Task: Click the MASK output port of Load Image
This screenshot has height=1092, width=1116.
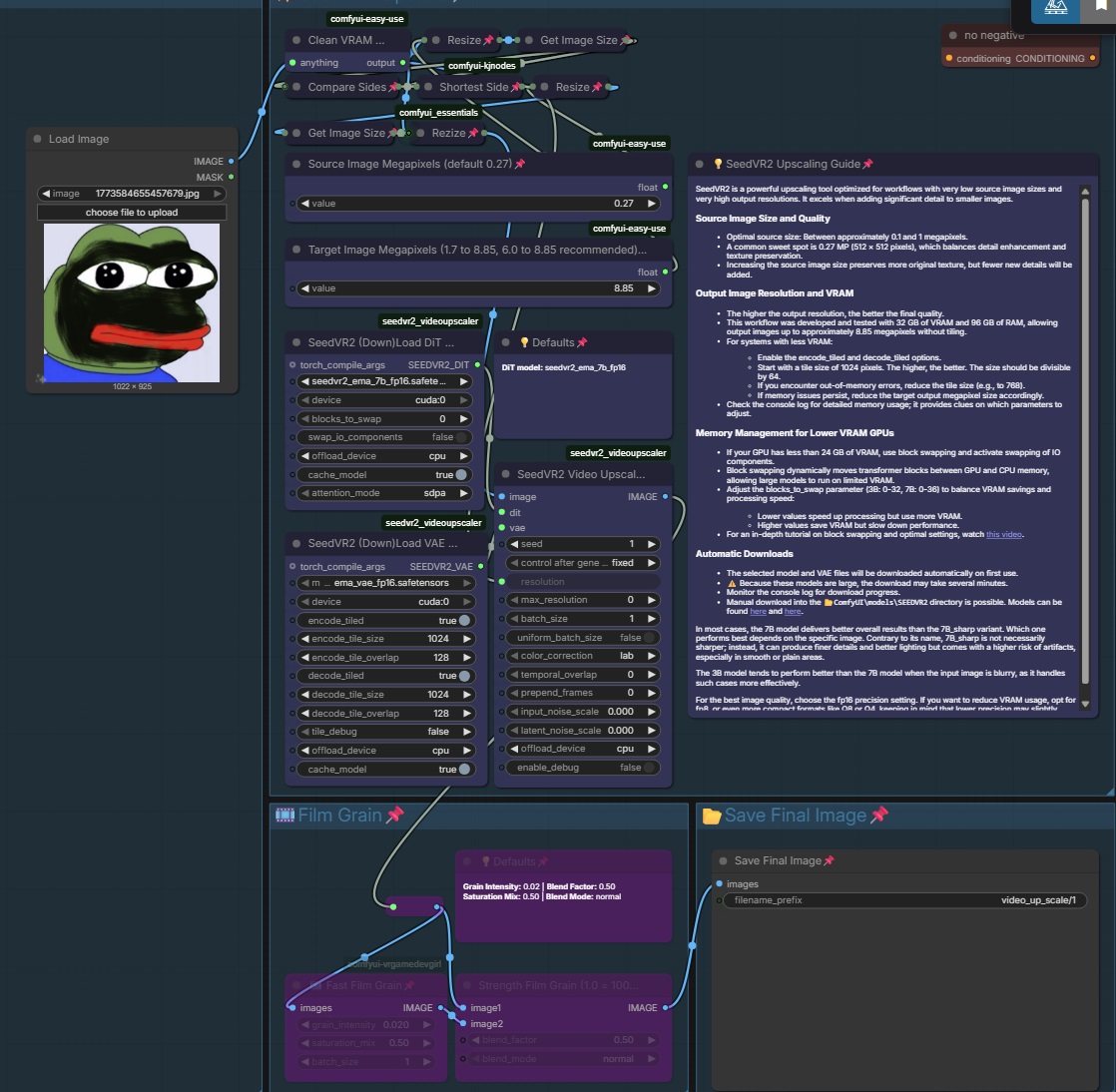Action: (x=231, y=177)
